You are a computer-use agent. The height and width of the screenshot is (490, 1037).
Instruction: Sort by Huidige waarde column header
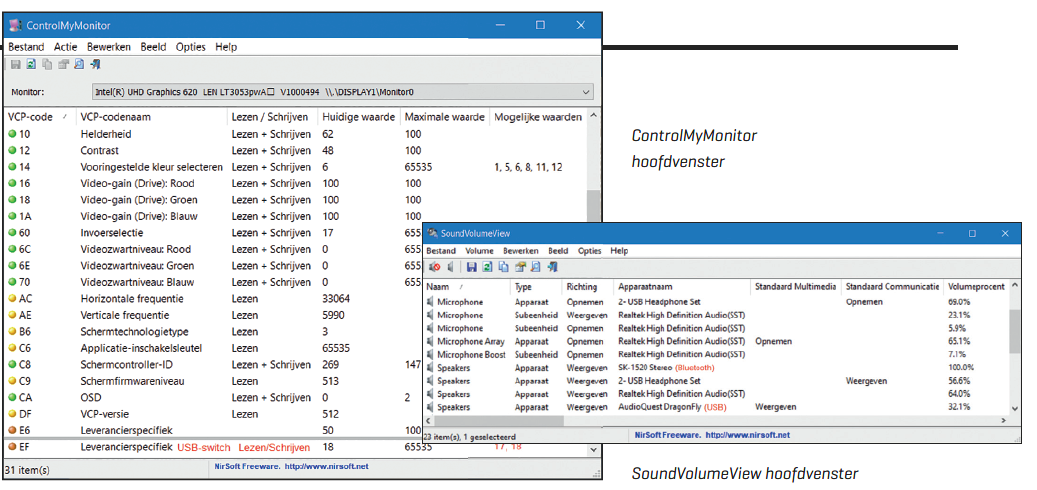click(358, 117)
